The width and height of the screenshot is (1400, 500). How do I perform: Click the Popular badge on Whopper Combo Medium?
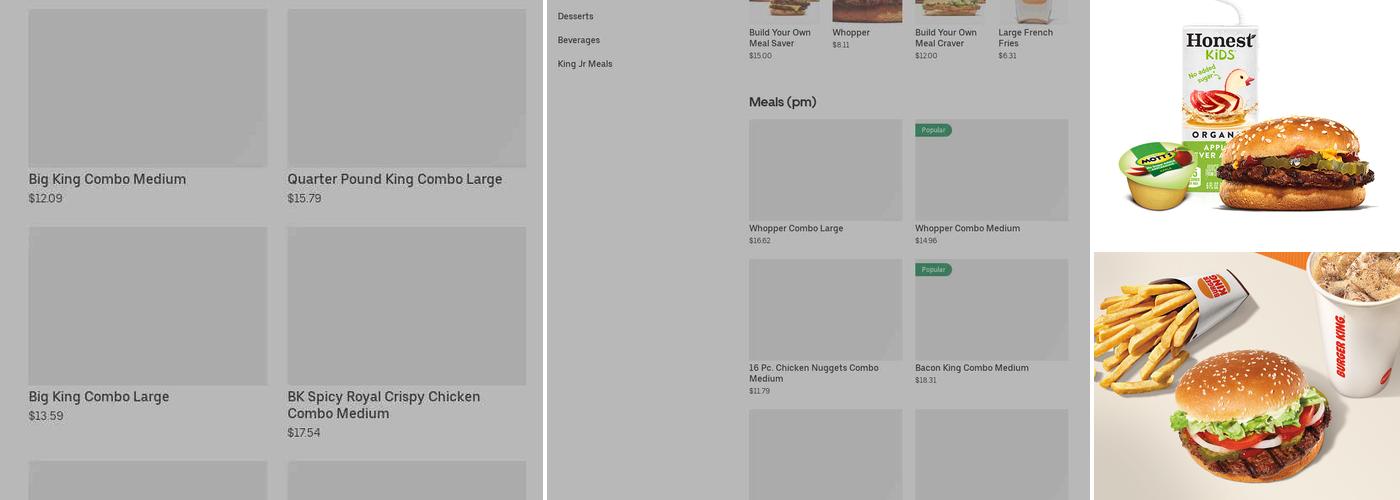coord(933,130)
